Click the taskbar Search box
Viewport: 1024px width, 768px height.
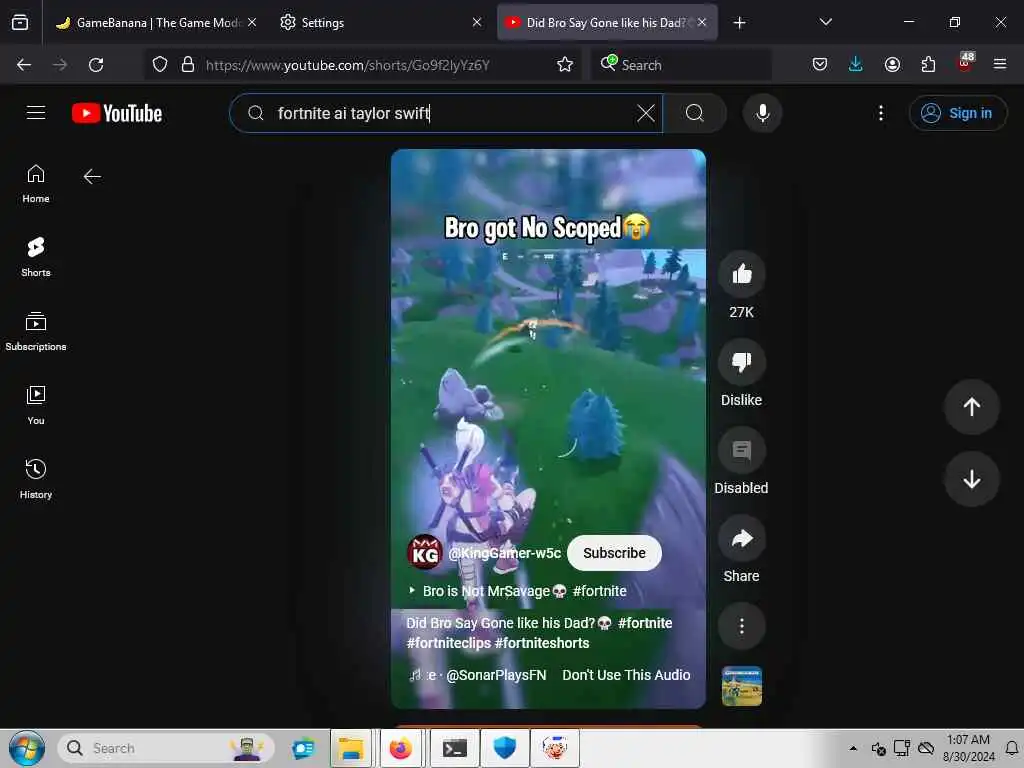pos(167,748)
